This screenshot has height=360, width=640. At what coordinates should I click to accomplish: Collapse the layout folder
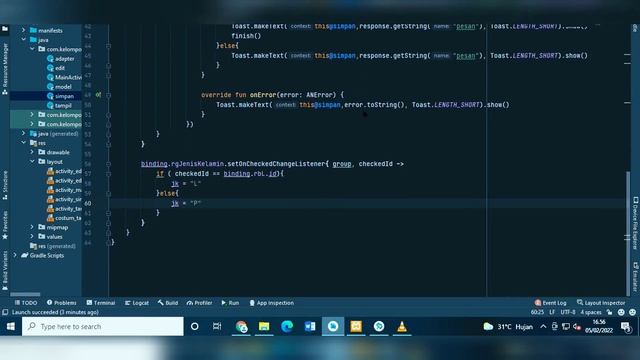coord(32,162)
